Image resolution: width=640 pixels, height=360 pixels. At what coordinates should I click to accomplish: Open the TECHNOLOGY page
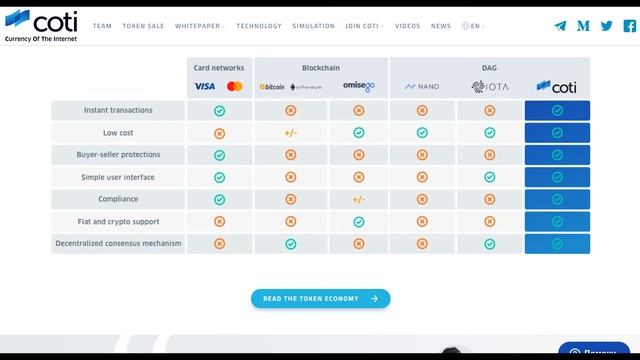coord(259,26)
